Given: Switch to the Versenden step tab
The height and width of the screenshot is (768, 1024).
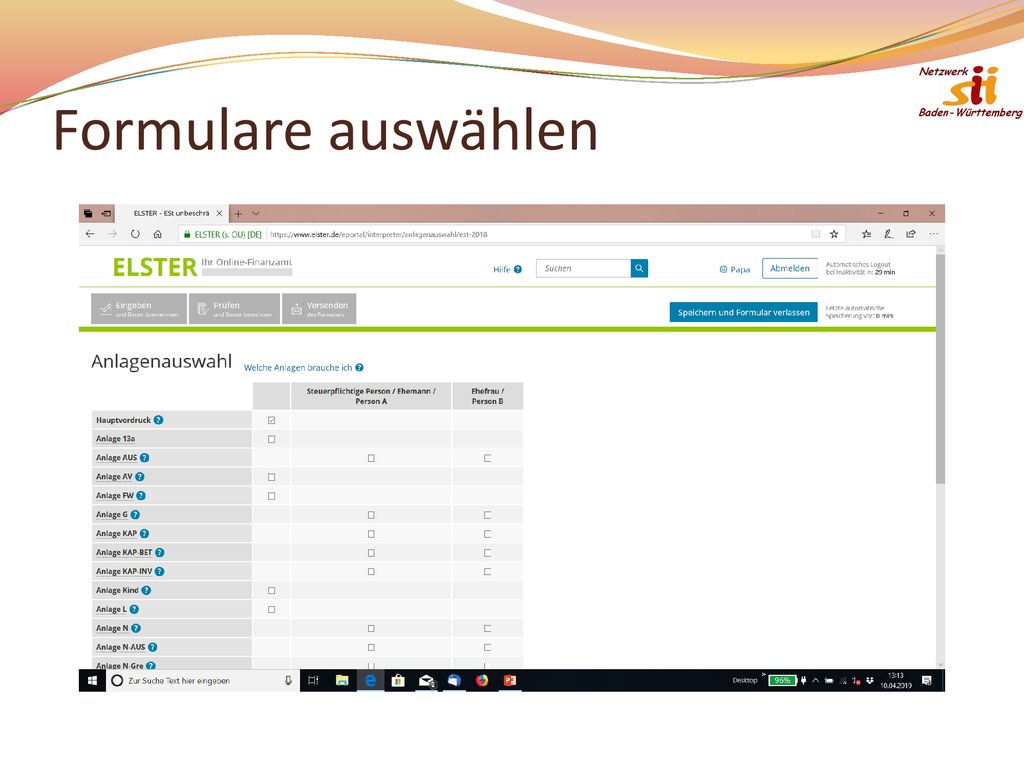Looking at the screenshot, I should [319, 309].
